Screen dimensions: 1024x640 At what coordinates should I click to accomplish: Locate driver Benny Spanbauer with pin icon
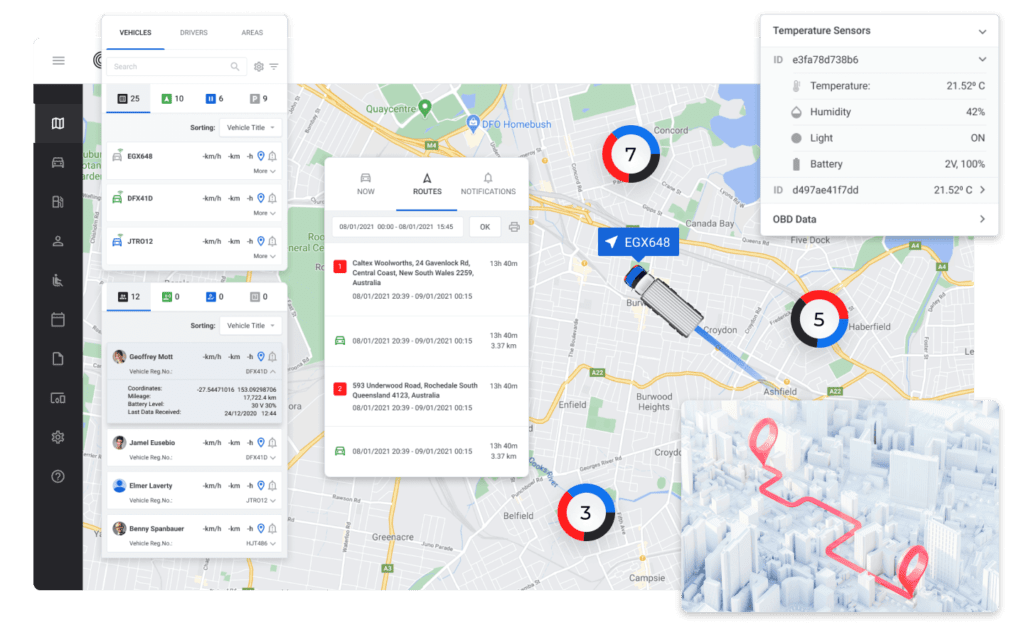pyautogui.click(x=261, y=528)
